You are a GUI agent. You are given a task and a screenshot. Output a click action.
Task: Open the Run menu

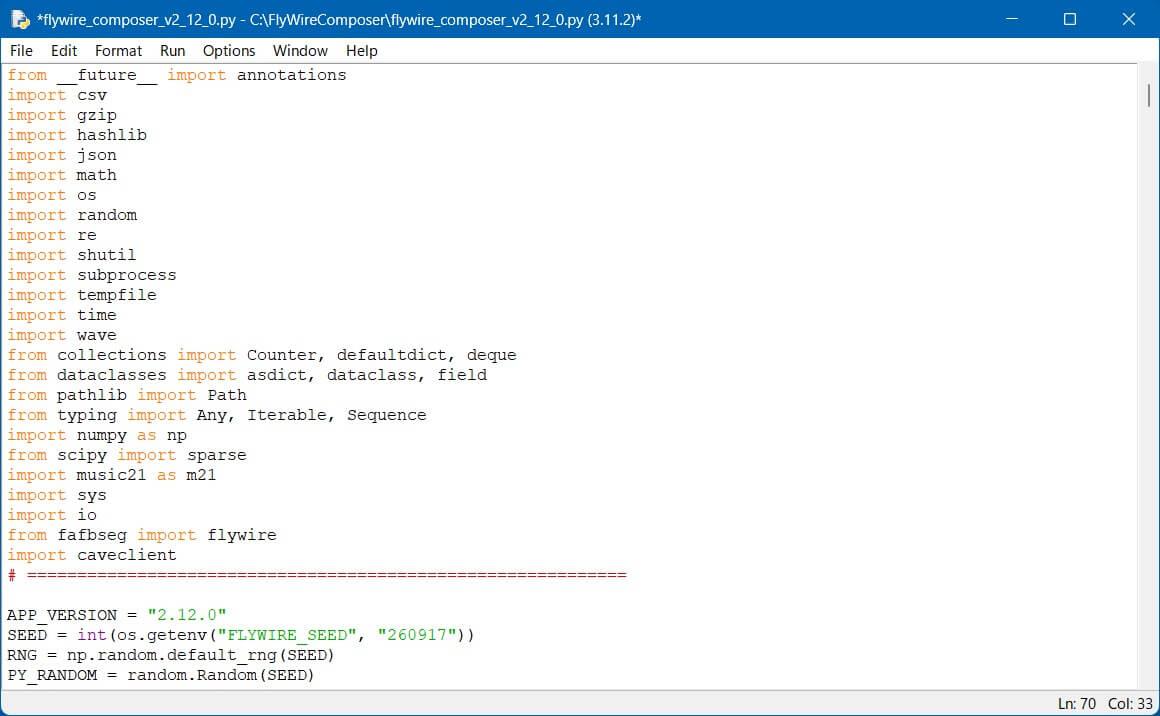pyautogui.click(x=172, y=51)
